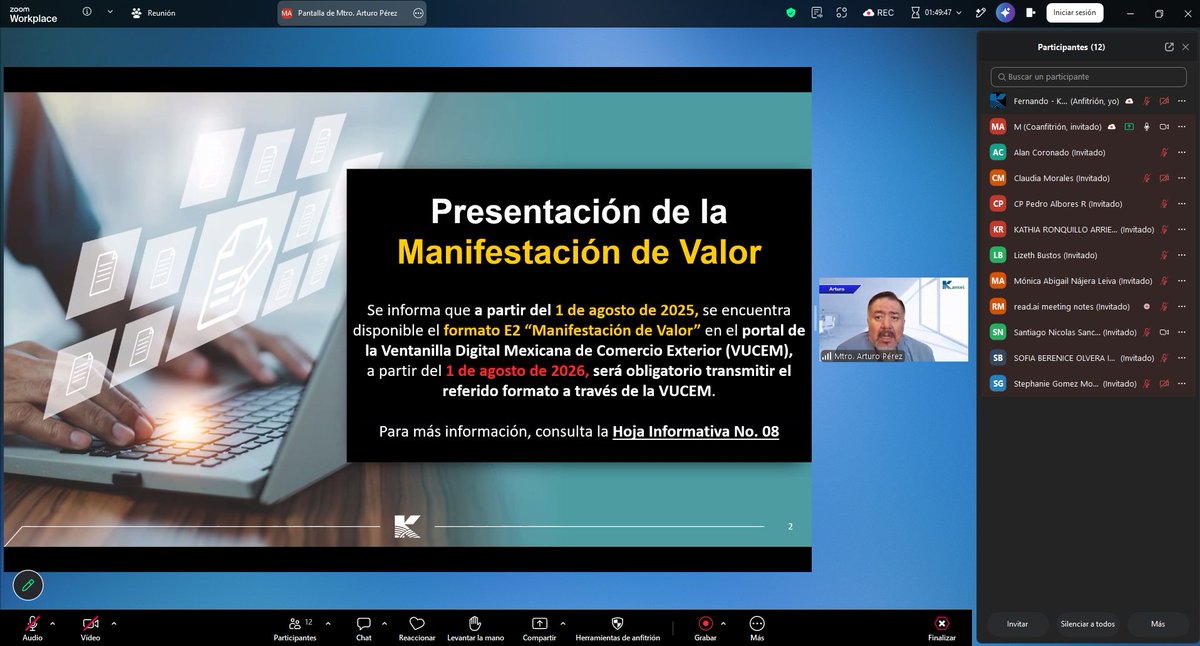Image resolution: width=1200 pixels, height=646 pixels.
Task: Click Finalizar to end the meeting
Action: tap(941, 627)
